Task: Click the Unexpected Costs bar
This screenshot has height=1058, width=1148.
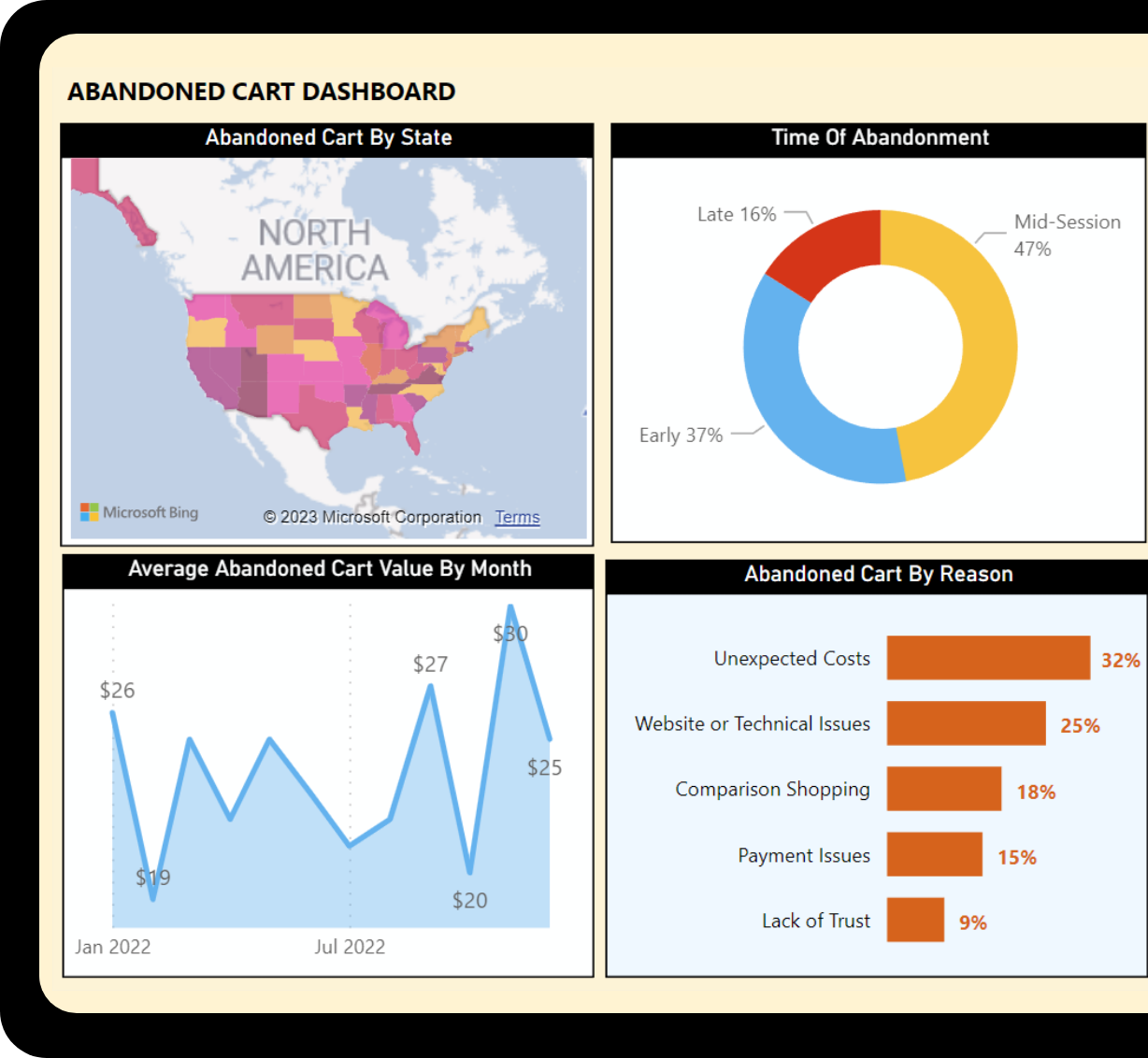Action: pyautogui.click(x=988, y=658)
